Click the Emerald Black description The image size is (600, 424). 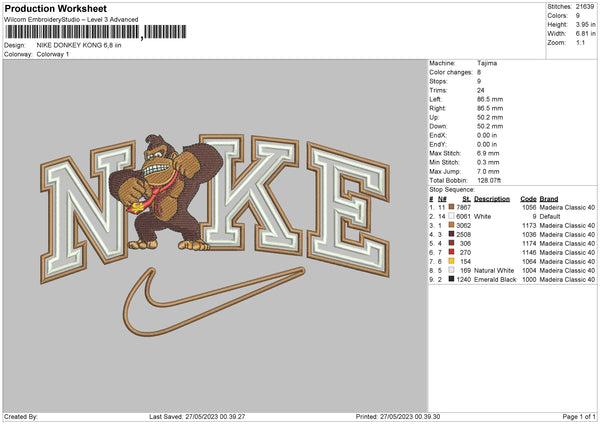click(x=495, y=279)
